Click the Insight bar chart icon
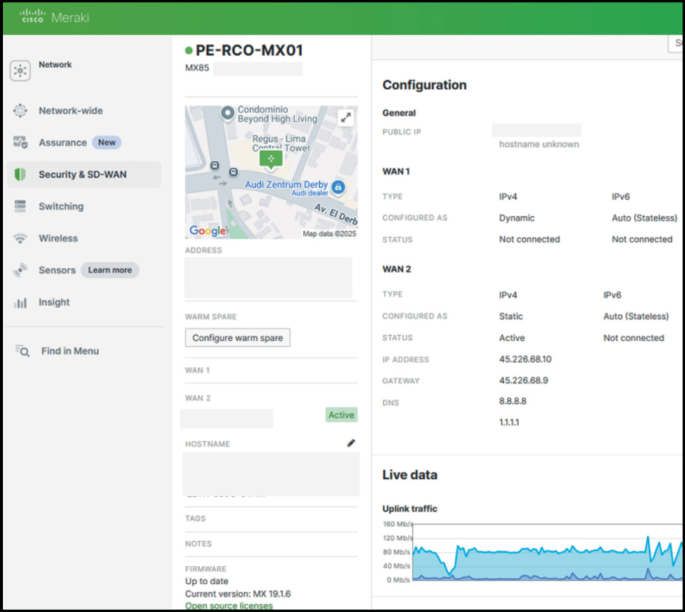The width and height of the screenshot is (685, 612). 20,302
